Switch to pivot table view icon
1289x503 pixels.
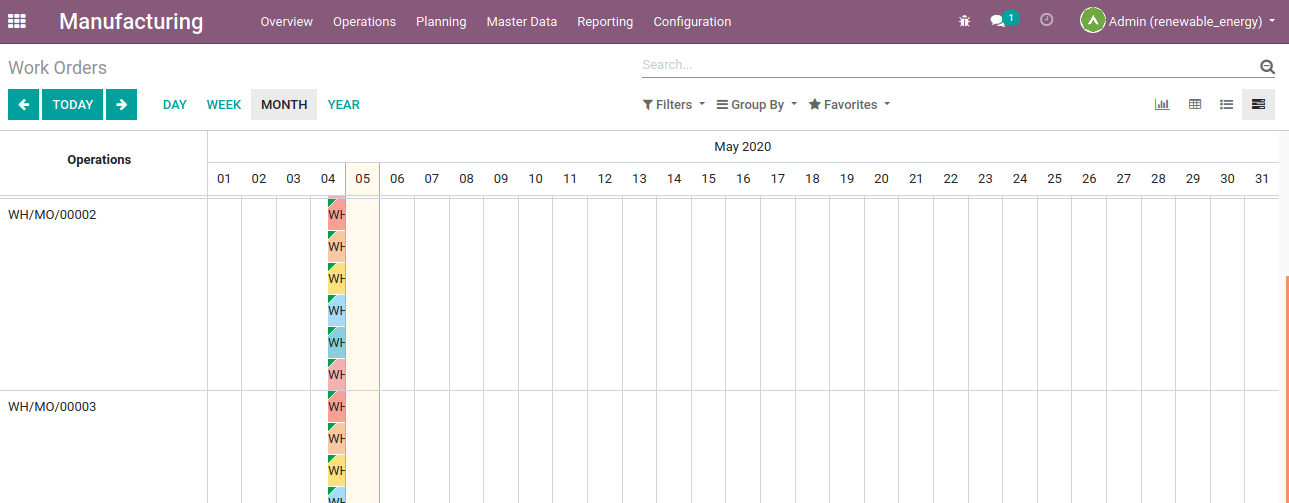click(1194, 104)
